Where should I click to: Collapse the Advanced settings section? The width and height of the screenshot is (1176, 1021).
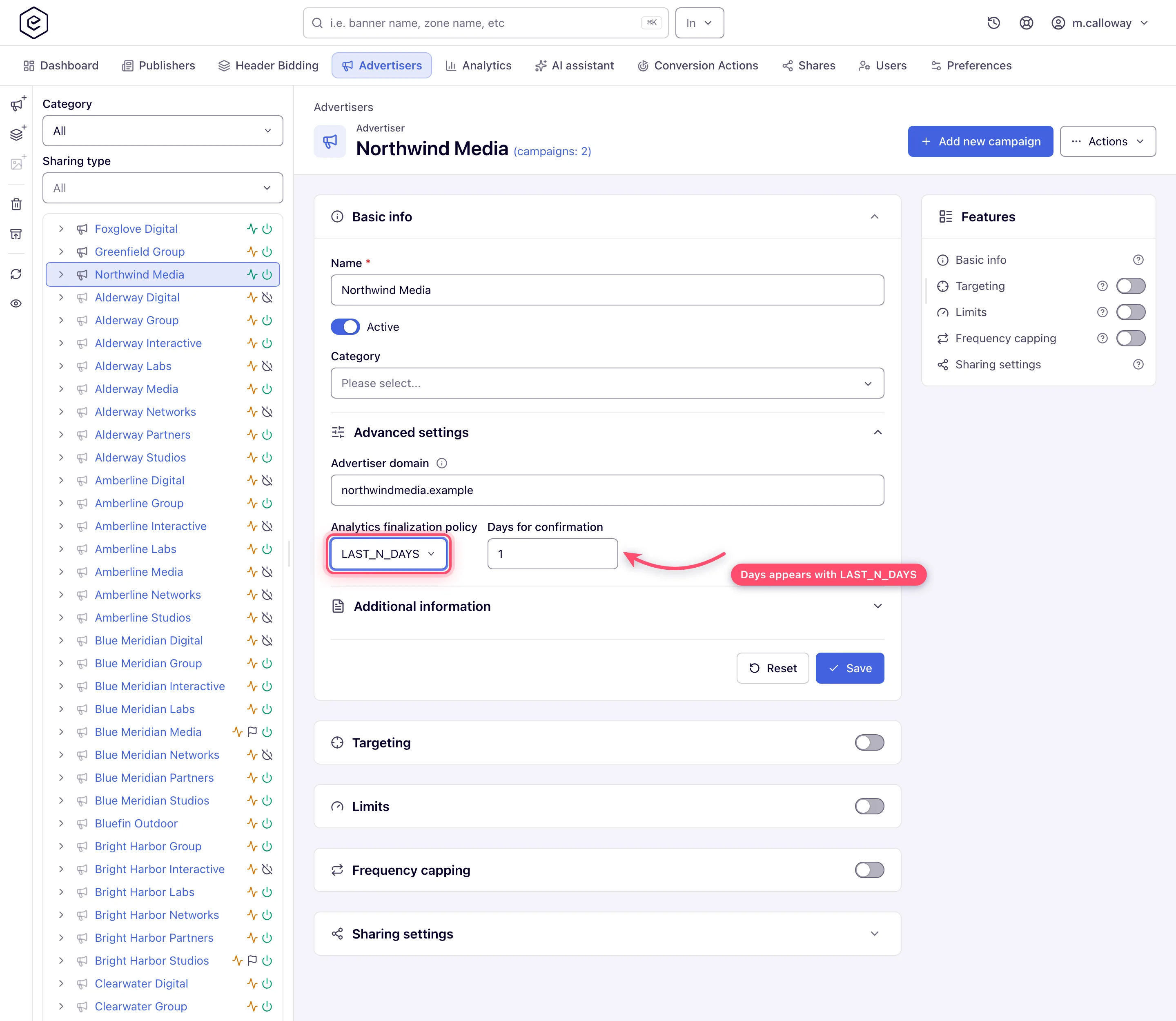click(878, 432)
